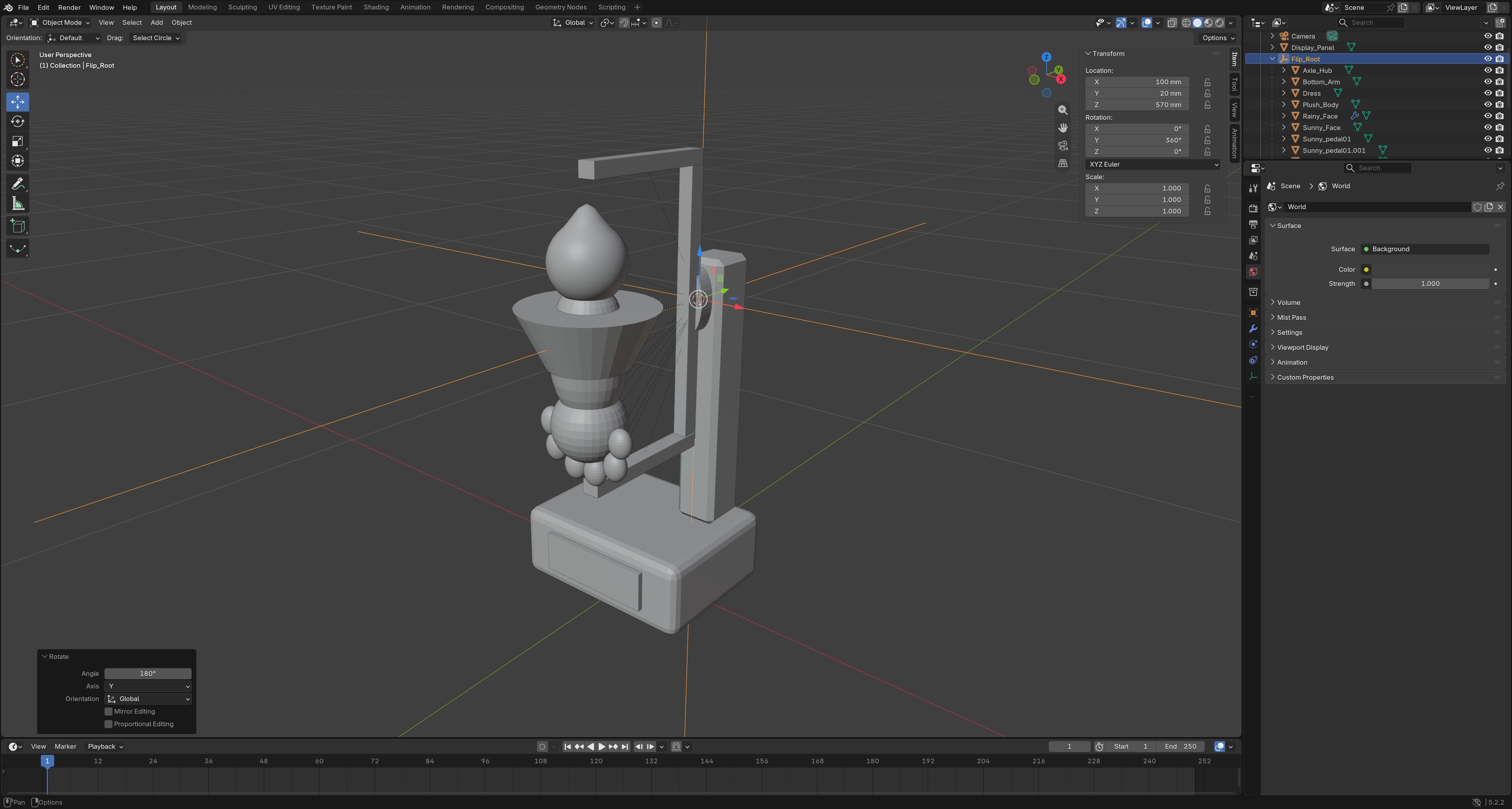Open the File menu

(24, 7)
